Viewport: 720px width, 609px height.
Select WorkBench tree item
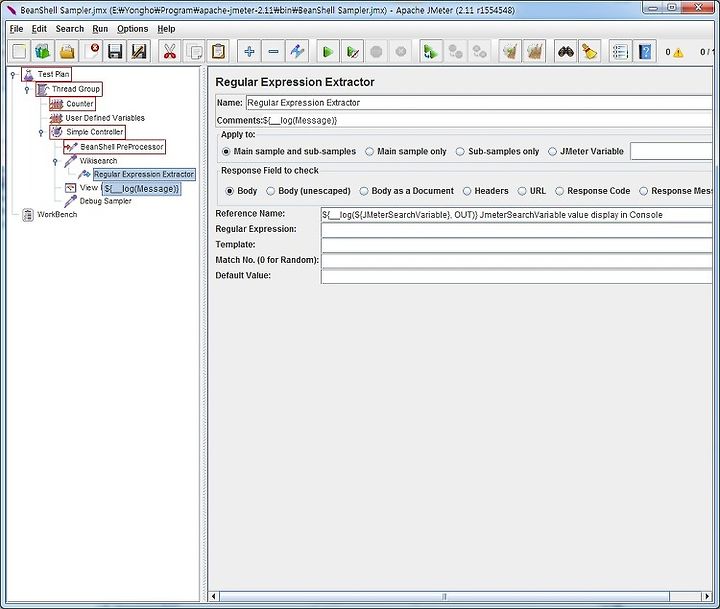(x=50, y=214)
